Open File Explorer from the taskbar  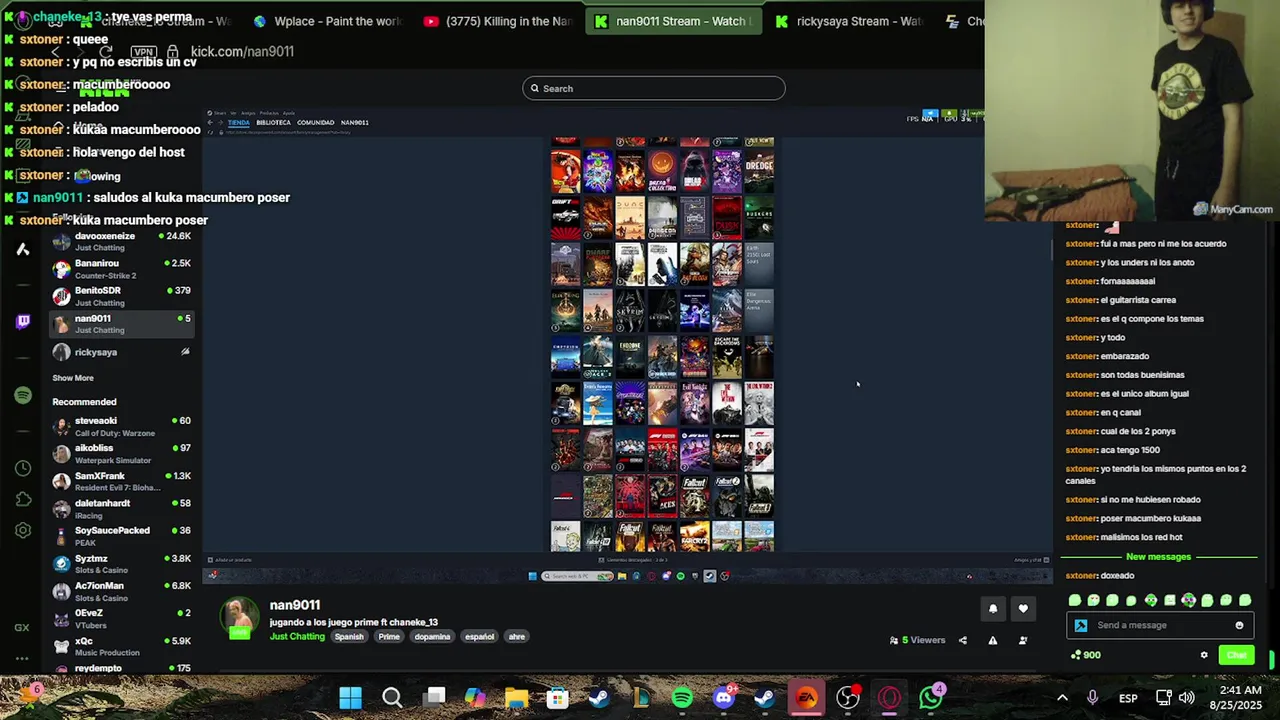516,697
